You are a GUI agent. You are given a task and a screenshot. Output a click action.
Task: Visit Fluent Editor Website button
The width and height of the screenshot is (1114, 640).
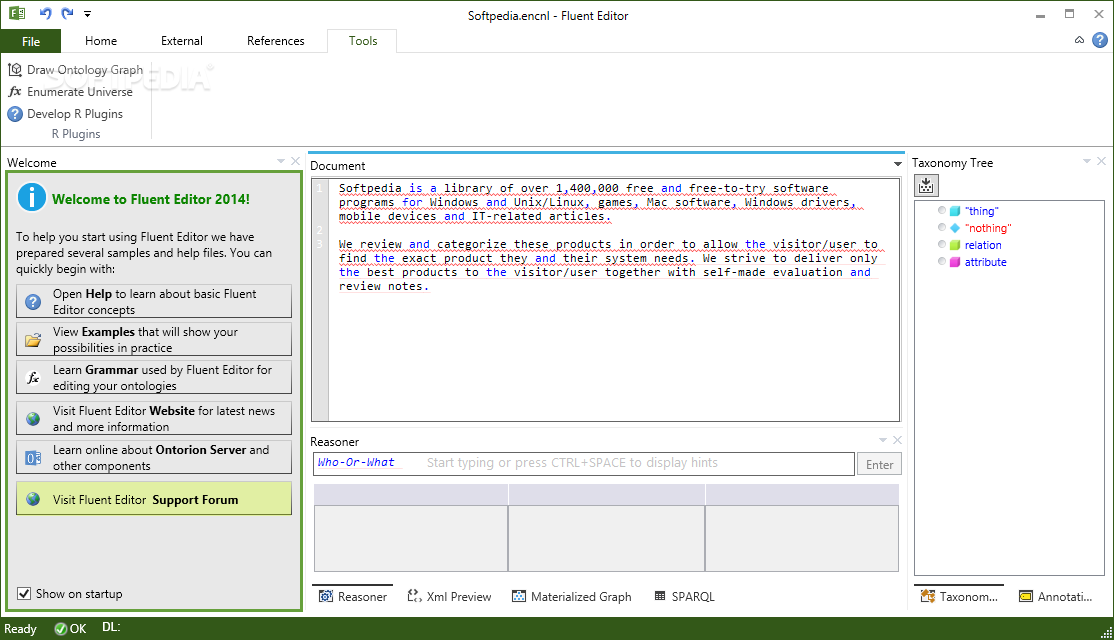153,418
